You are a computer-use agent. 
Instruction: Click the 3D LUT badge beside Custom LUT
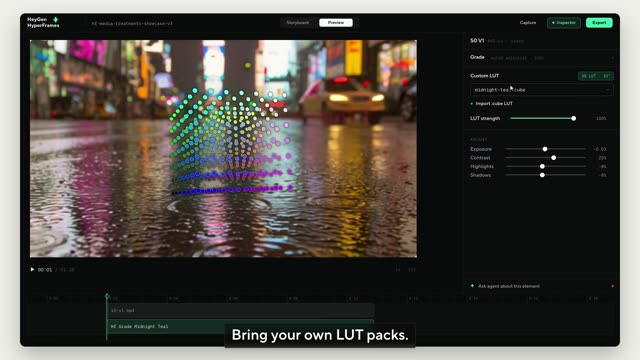595,76
